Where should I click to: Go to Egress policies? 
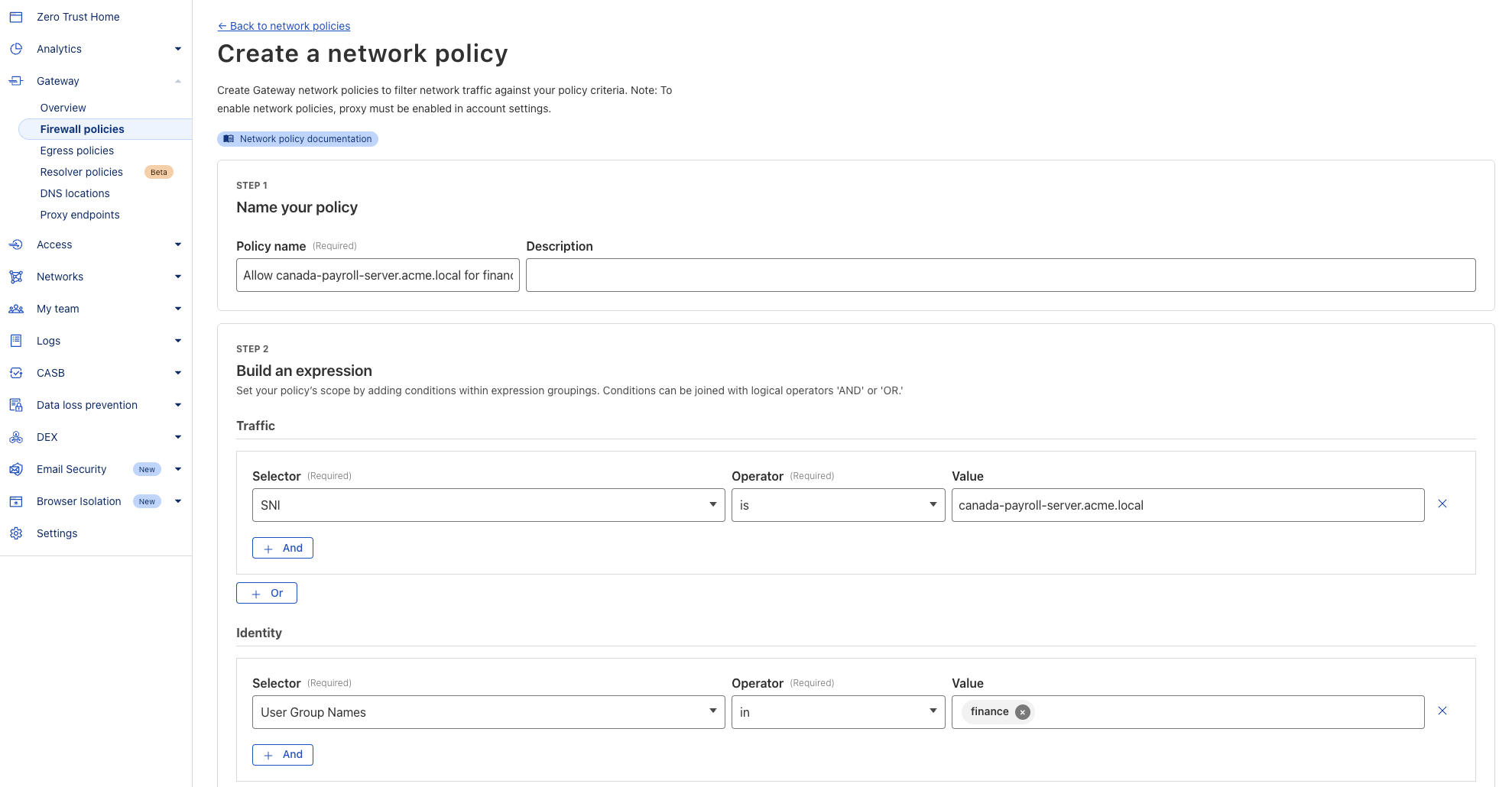pos(77,151)
